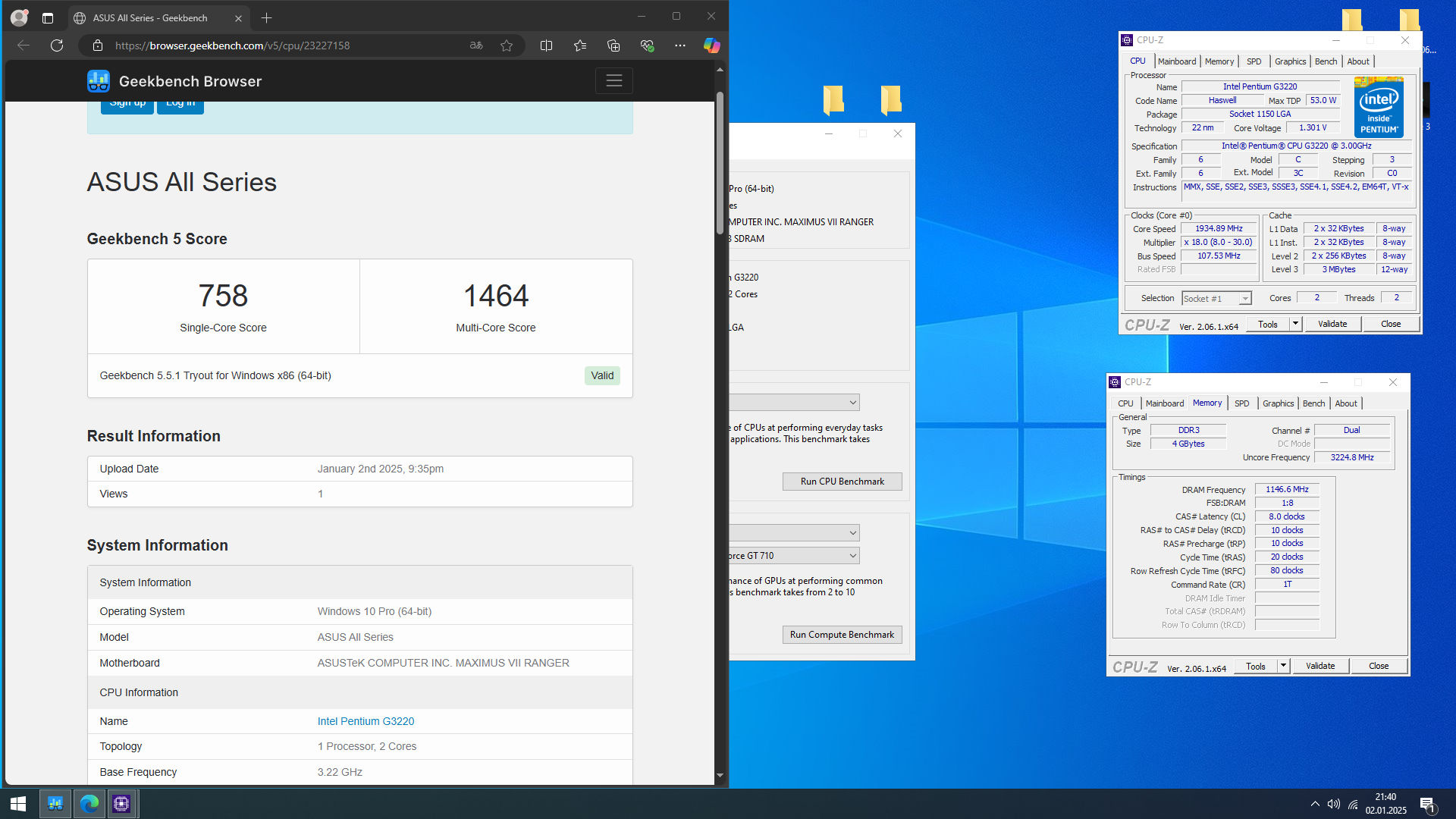Click the Geekbench Browser logo icon
This screenshot has width=1456, height=819.
[99, 81]
